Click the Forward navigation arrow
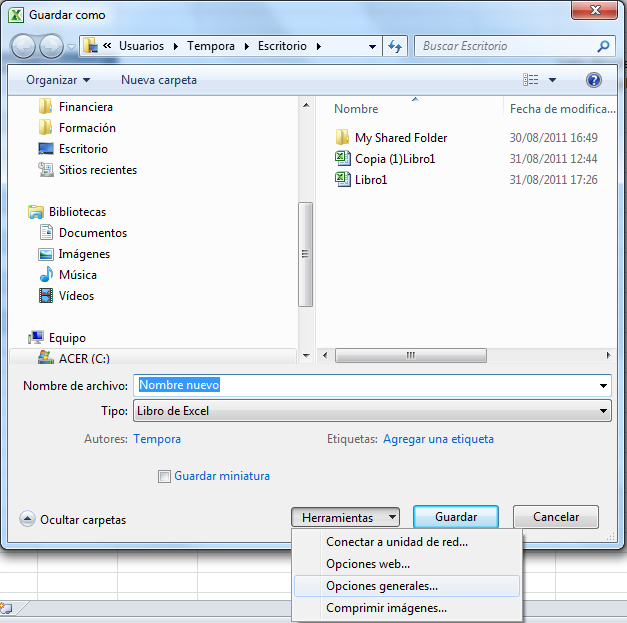Viewport: 627px width, 623px height. [51, 46]
